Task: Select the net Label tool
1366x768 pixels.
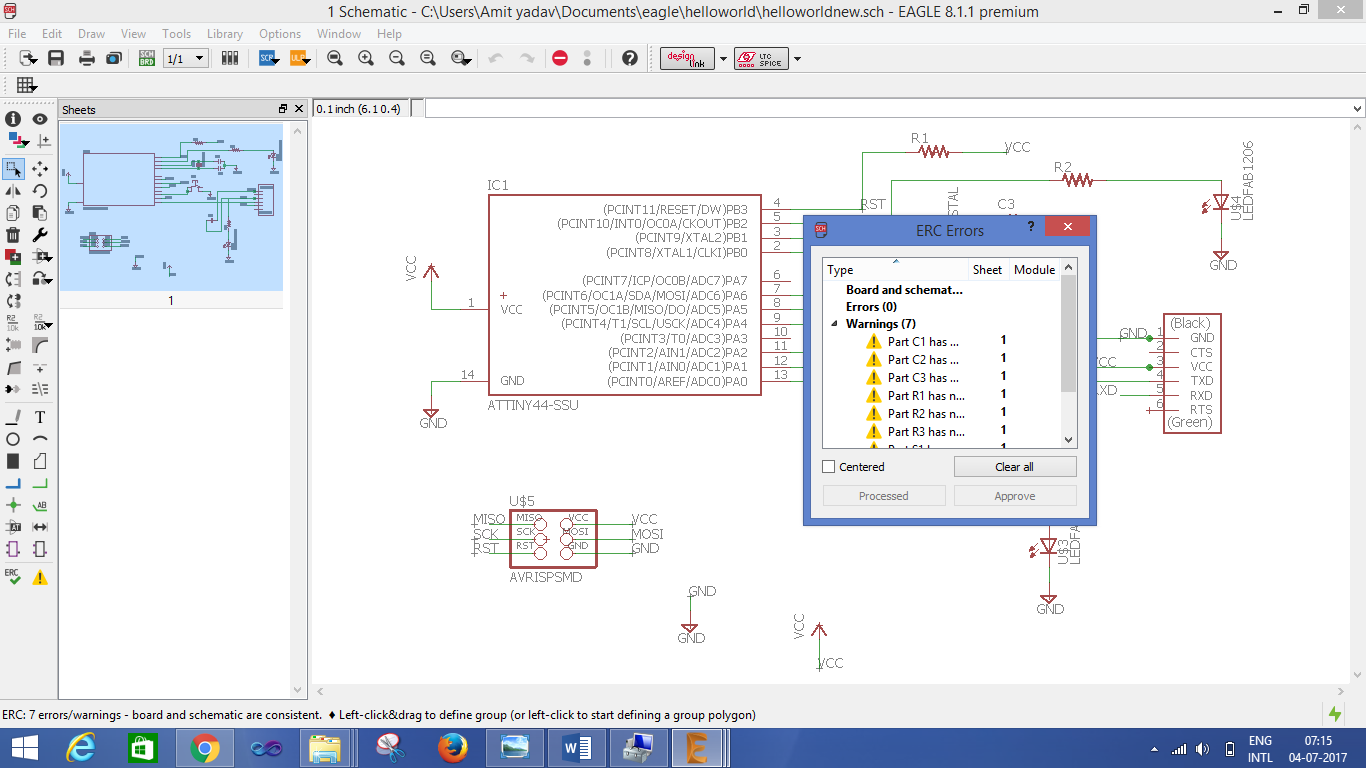Action: pyautogui.click(x=40, y=505)
